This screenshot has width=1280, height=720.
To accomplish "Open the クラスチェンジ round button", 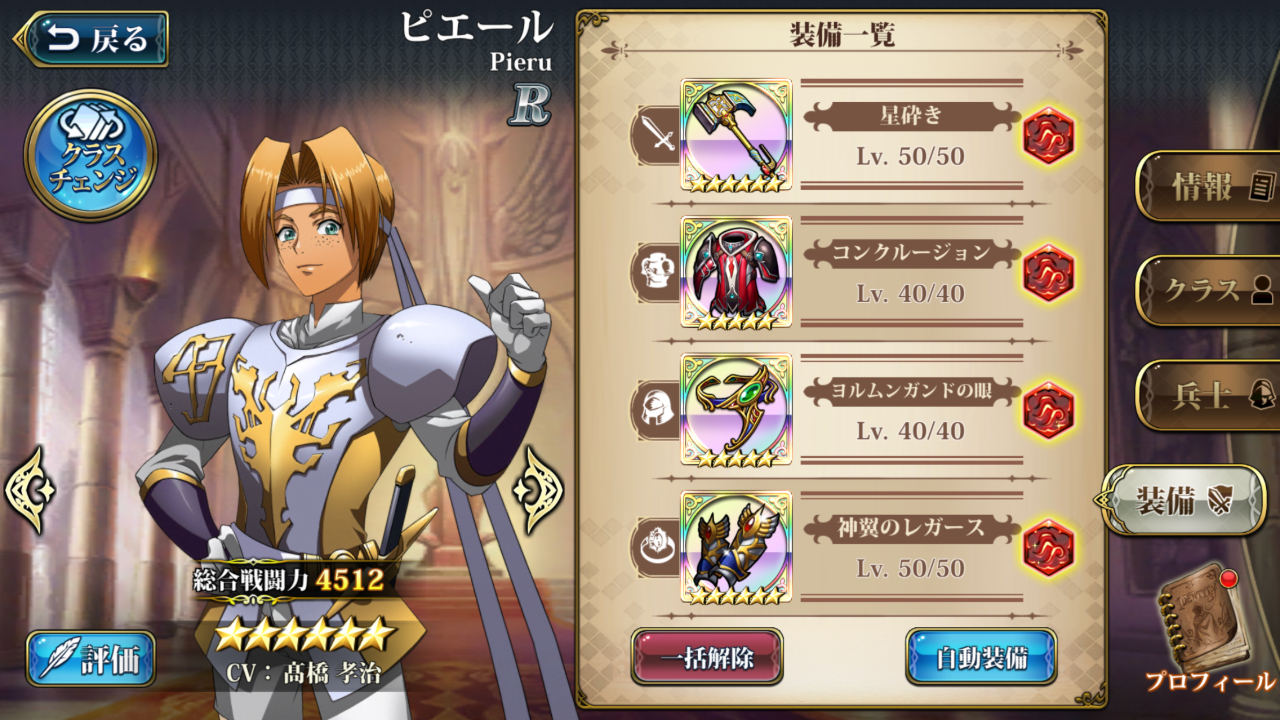I will [91, 155].
